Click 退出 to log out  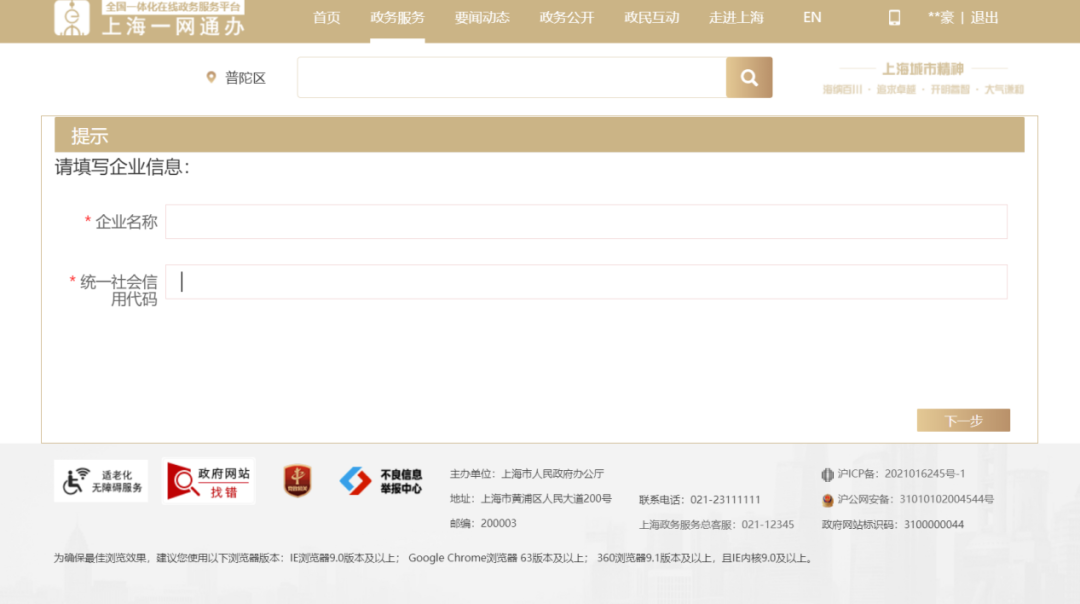pos(984,17)
